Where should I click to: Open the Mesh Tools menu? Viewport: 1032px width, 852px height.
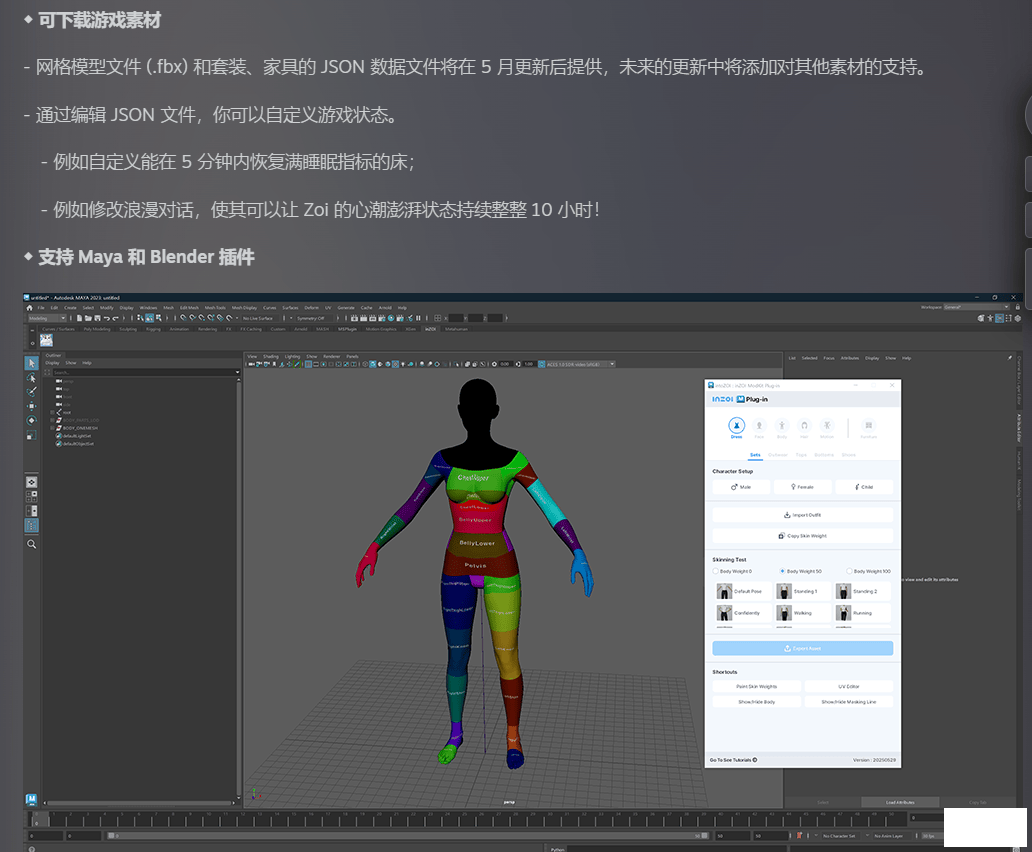pos(215,307)
